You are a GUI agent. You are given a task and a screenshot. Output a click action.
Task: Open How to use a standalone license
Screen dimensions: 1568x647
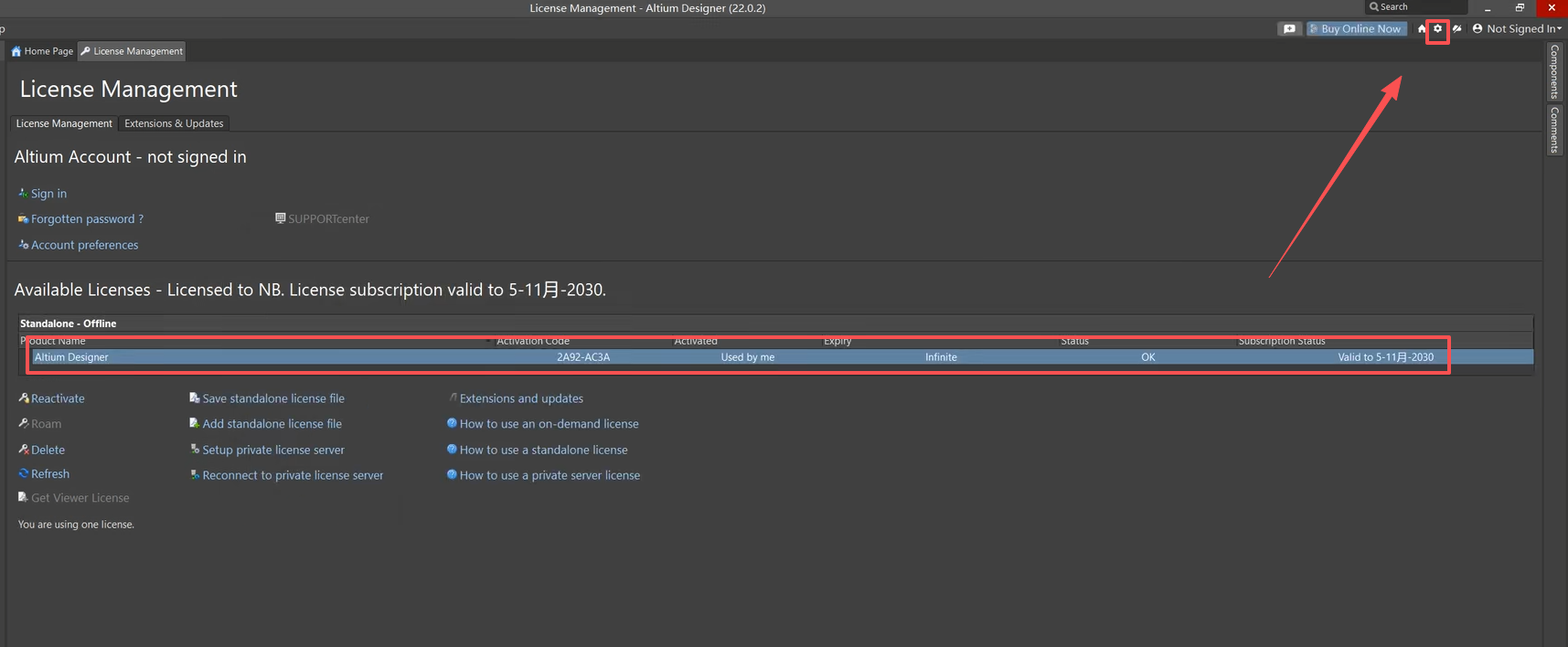543,450
